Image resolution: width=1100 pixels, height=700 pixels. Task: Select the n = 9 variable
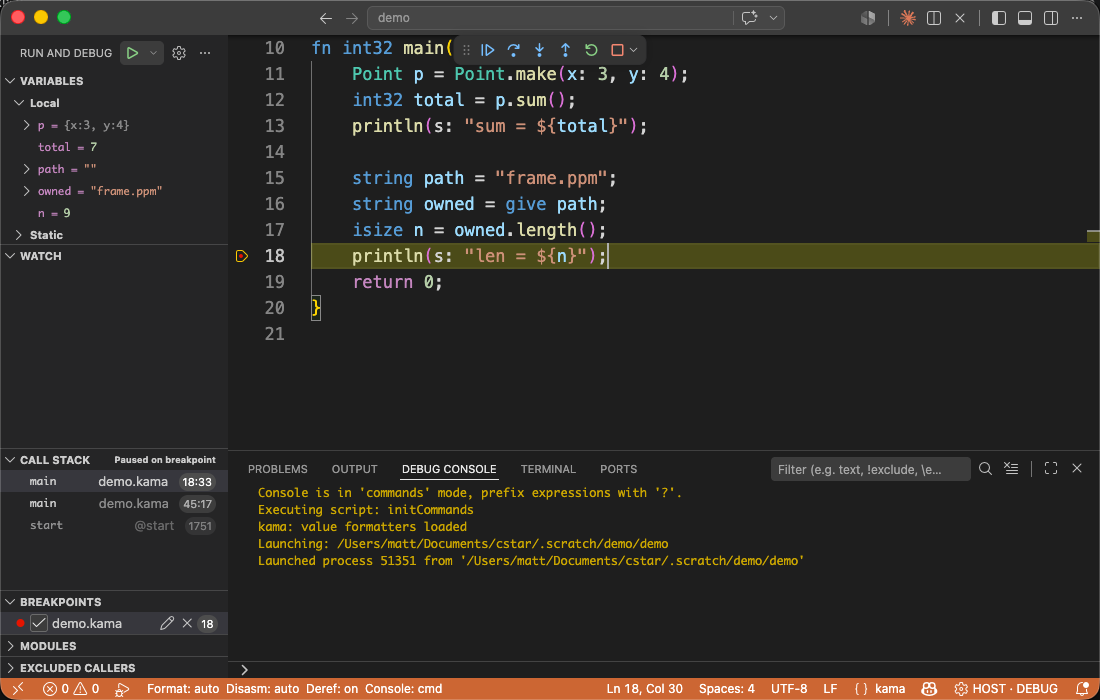pos(114,213)
